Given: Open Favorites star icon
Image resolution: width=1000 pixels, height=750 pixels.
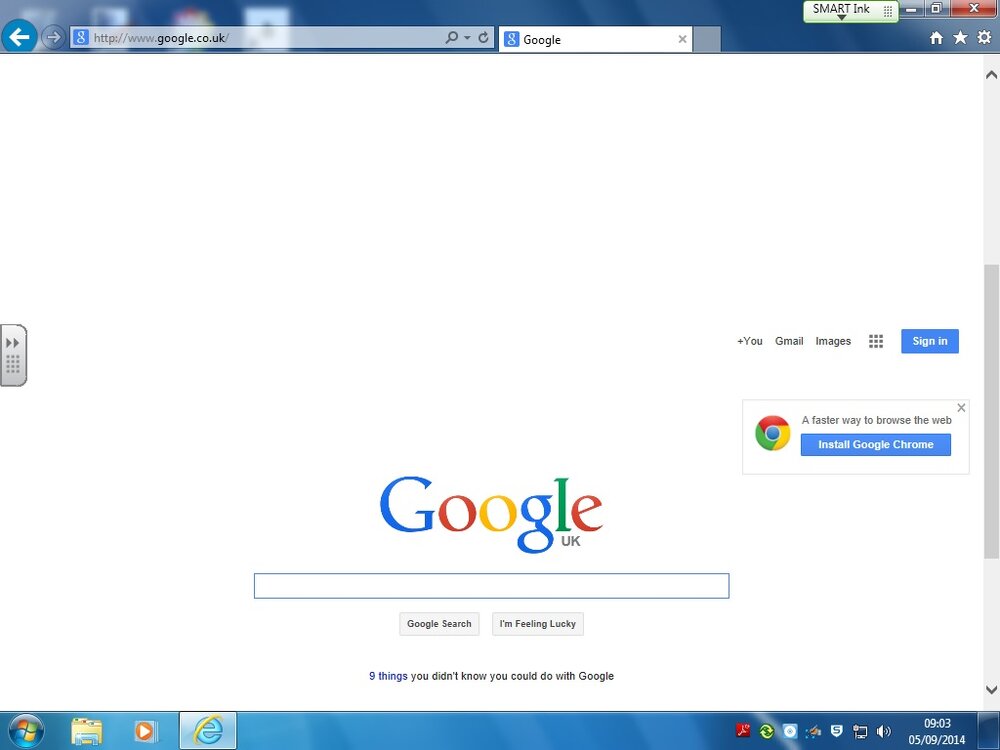Looking at the screenshot, I should point(960,38).
